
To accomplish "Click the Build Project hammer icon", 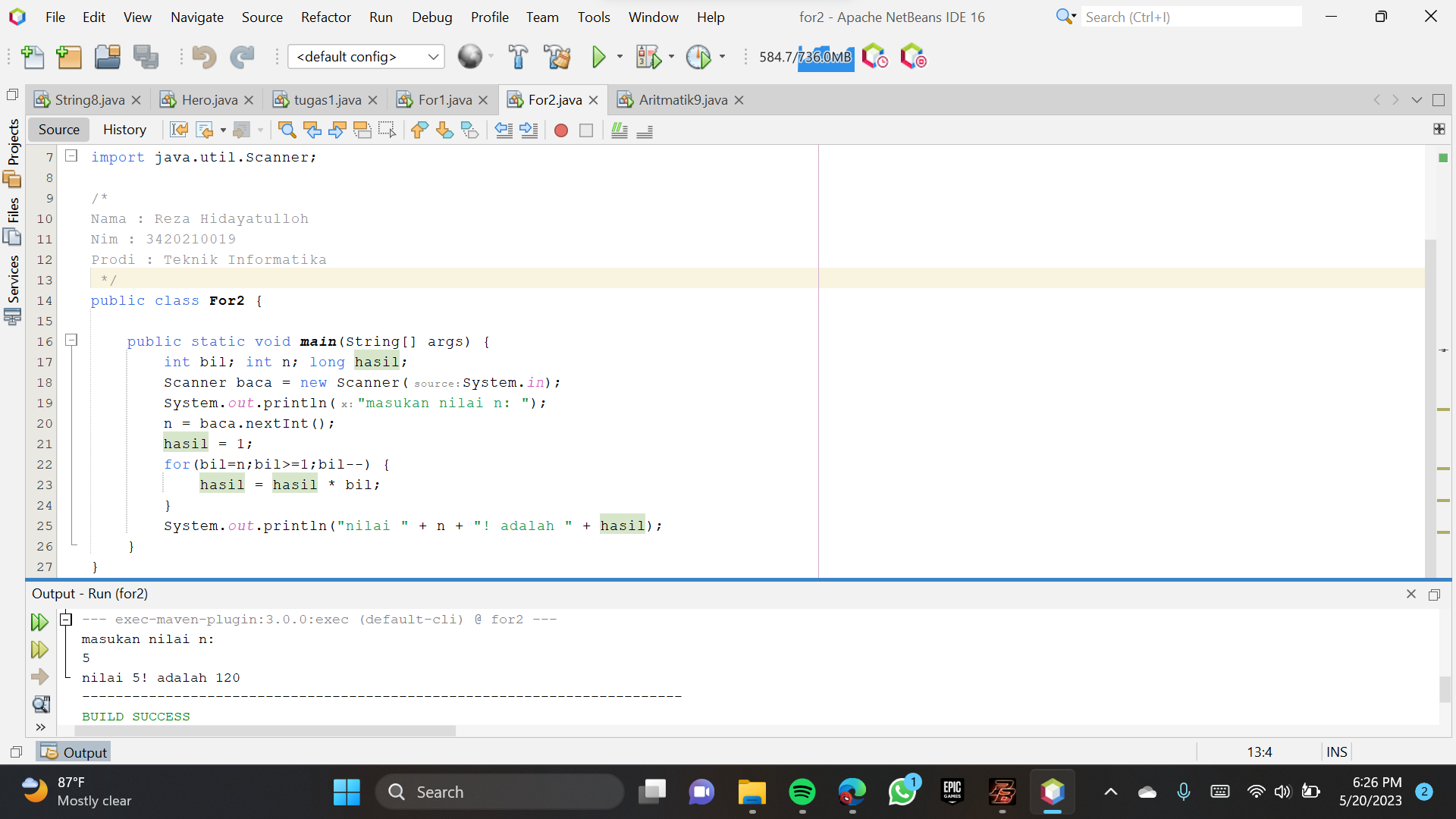I will click(x=518, y=57).
